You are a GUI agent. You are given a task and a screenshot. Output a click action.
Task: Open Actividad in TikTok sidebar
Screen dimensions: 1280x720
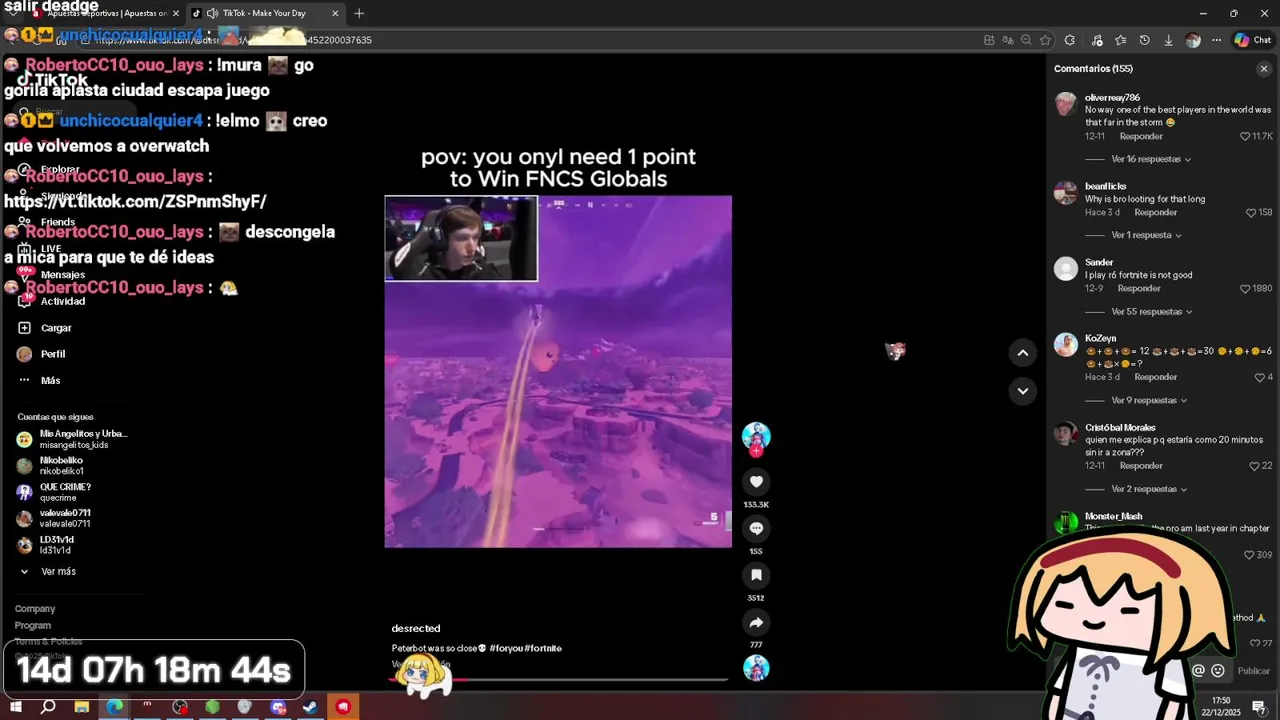point(51,301)
